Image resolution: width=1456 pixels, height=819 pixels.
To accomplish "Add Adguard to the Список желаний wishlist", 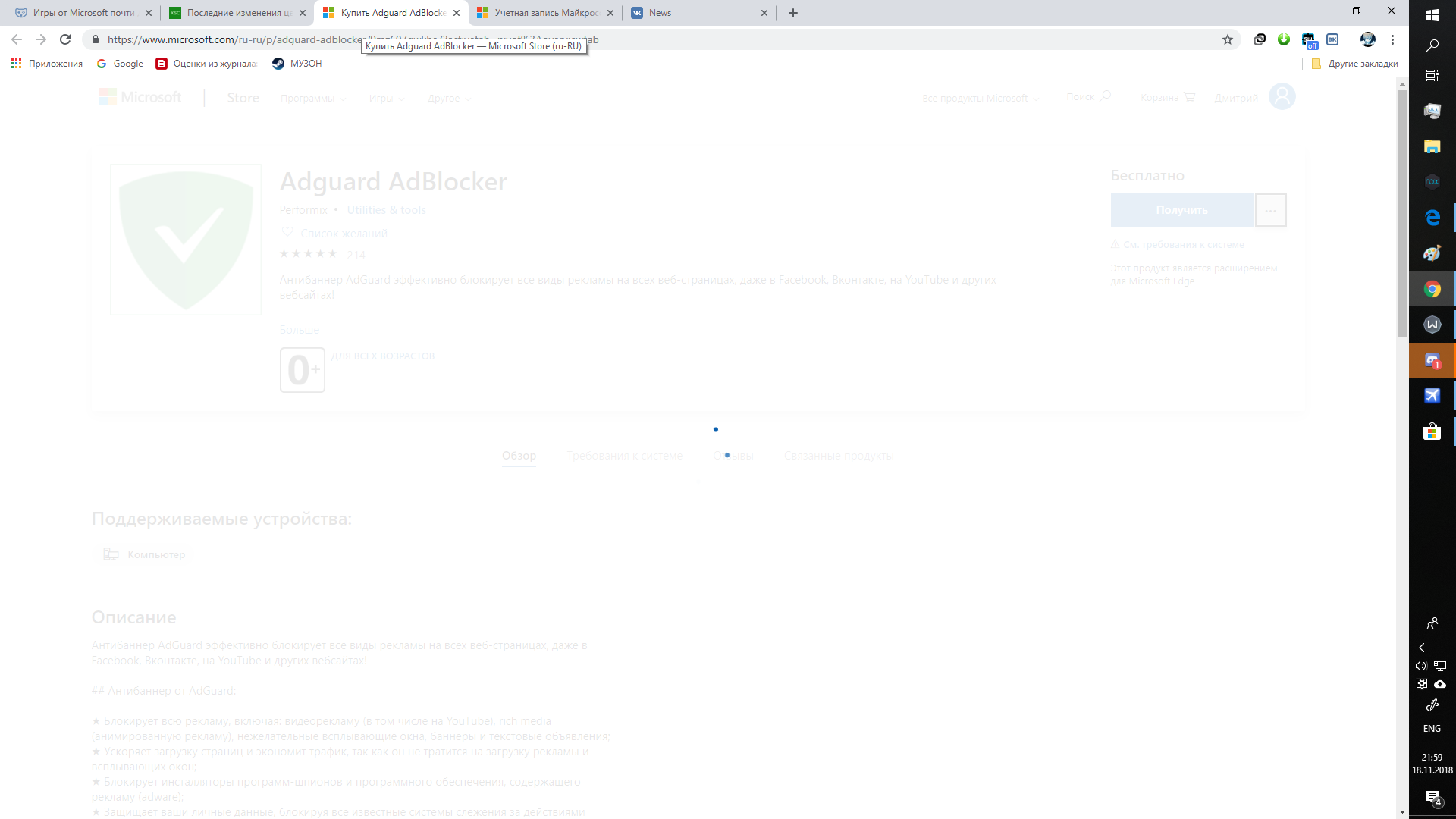I will click(334, 233).
